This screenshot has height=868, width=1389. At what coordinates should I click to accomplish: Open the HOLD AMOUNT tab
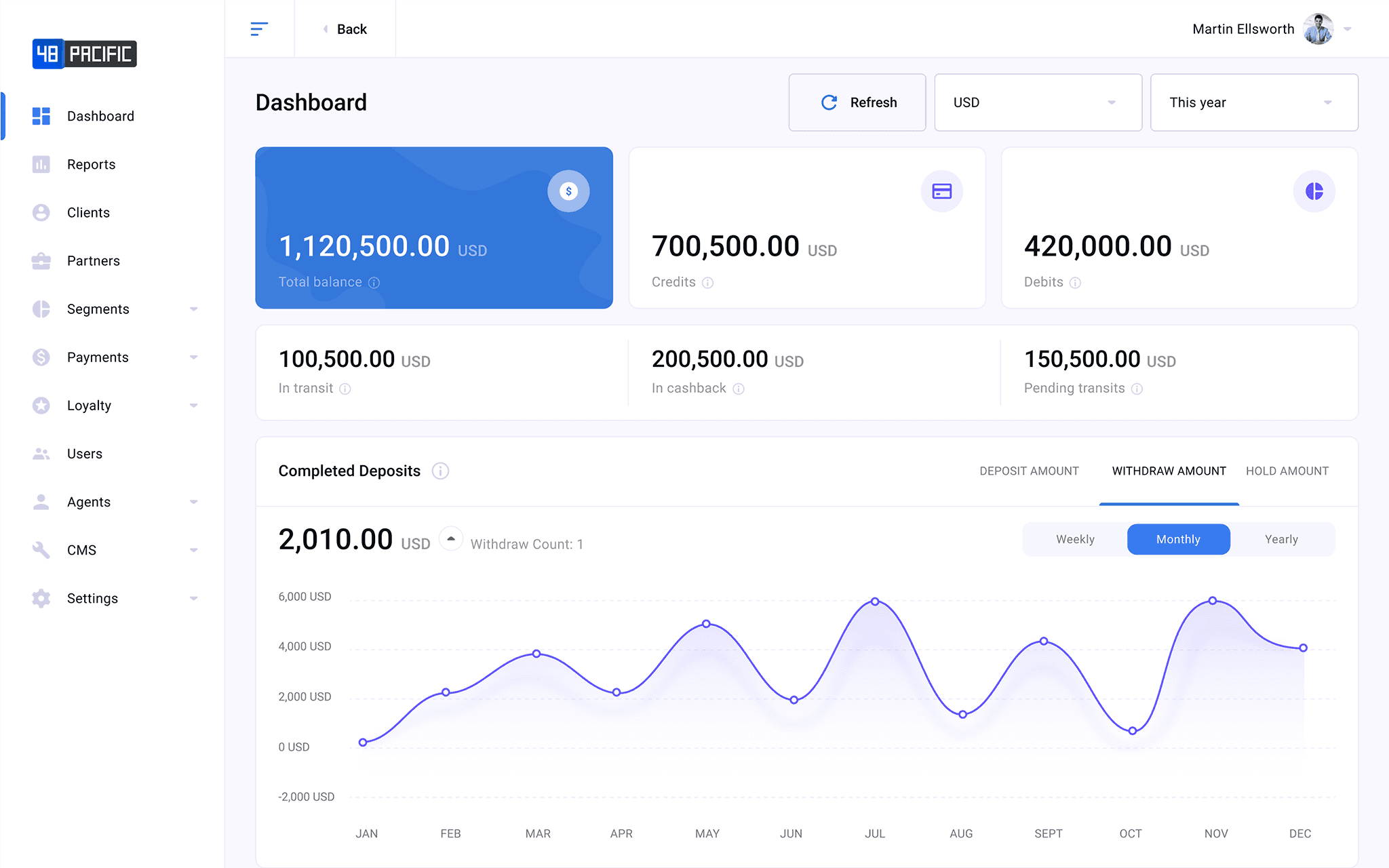pos(1287,471)
